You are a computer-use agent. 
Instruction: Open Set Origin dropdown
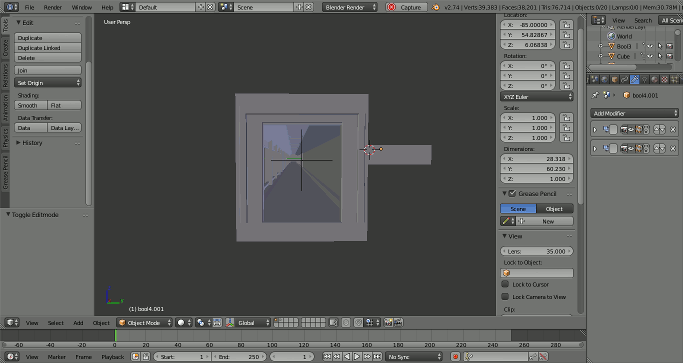(48, 82)
